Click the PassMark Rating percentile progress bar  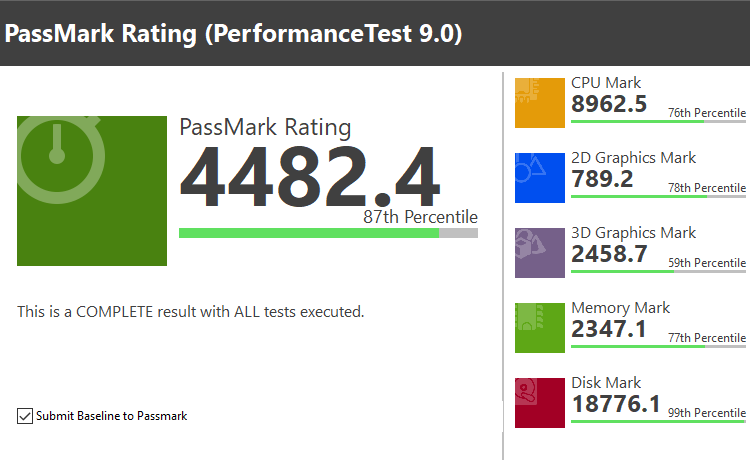point(328,233)
